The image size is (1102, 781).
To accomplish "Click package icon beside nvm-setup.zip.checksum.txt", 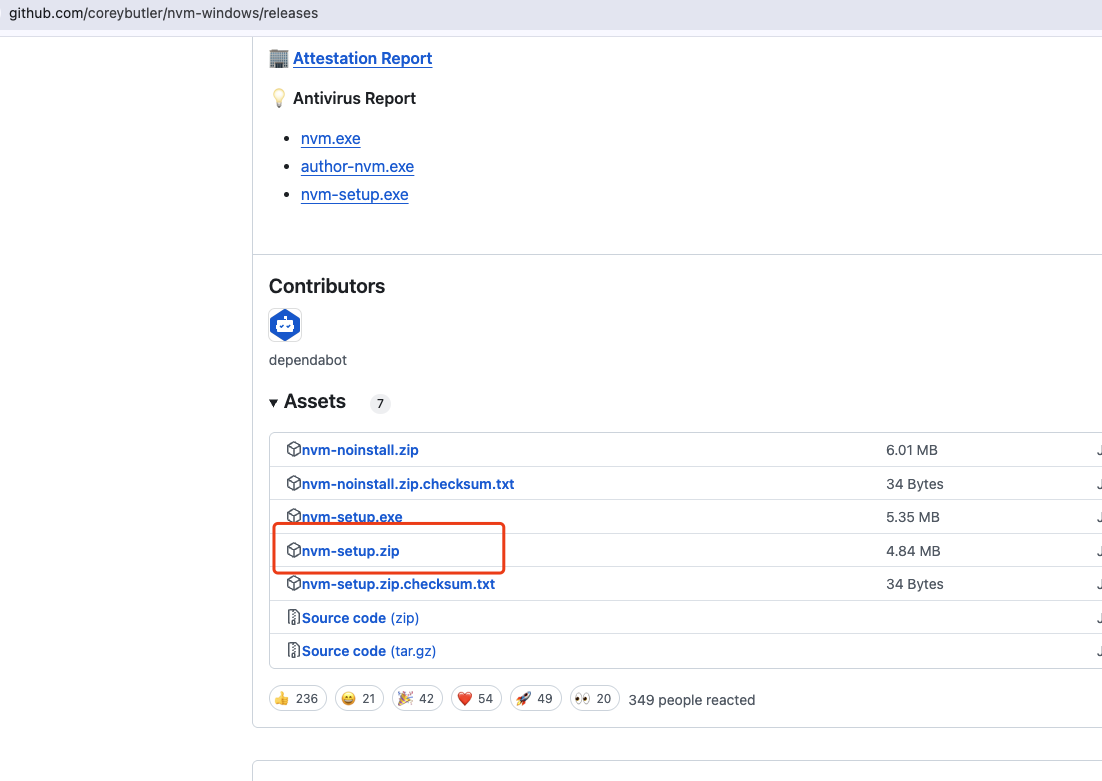I will point(294,583).
